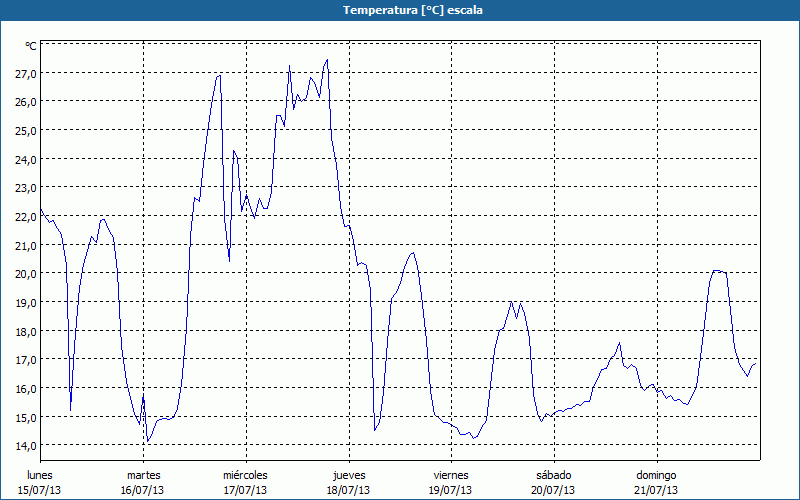Screen dimensions: 800x500
Task: Click the °C unit label above the axis
Action: click(31, 46)
